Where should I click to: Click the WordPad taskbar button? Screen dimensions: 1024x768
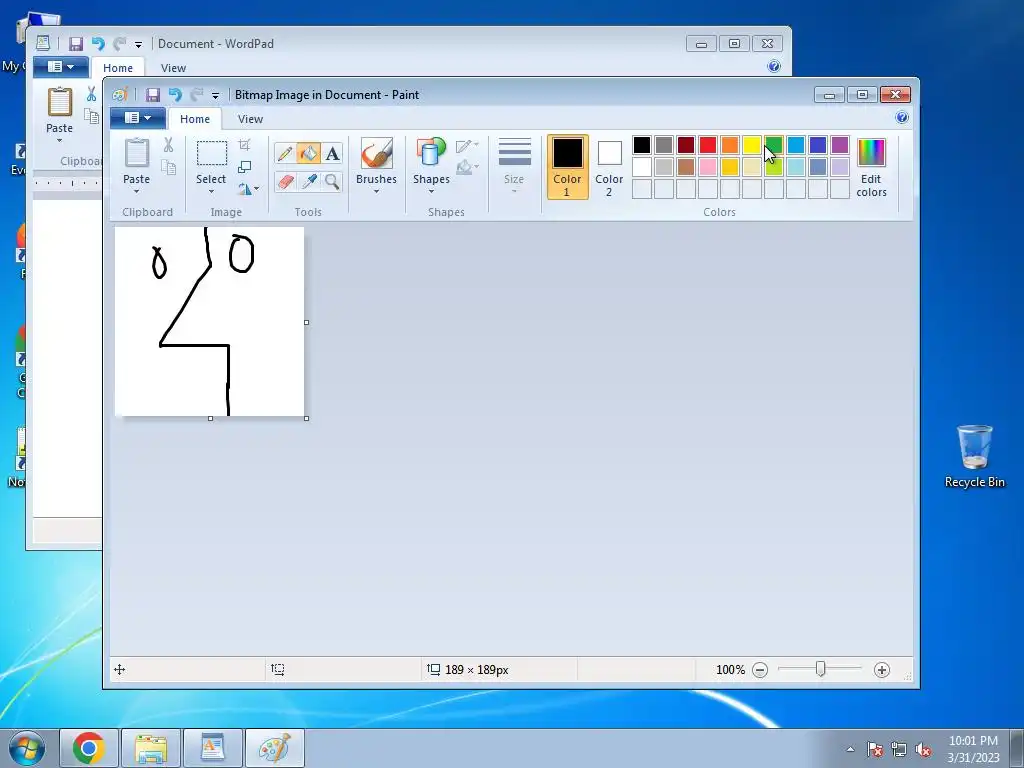pyautogui.click(x=213, y=748)
